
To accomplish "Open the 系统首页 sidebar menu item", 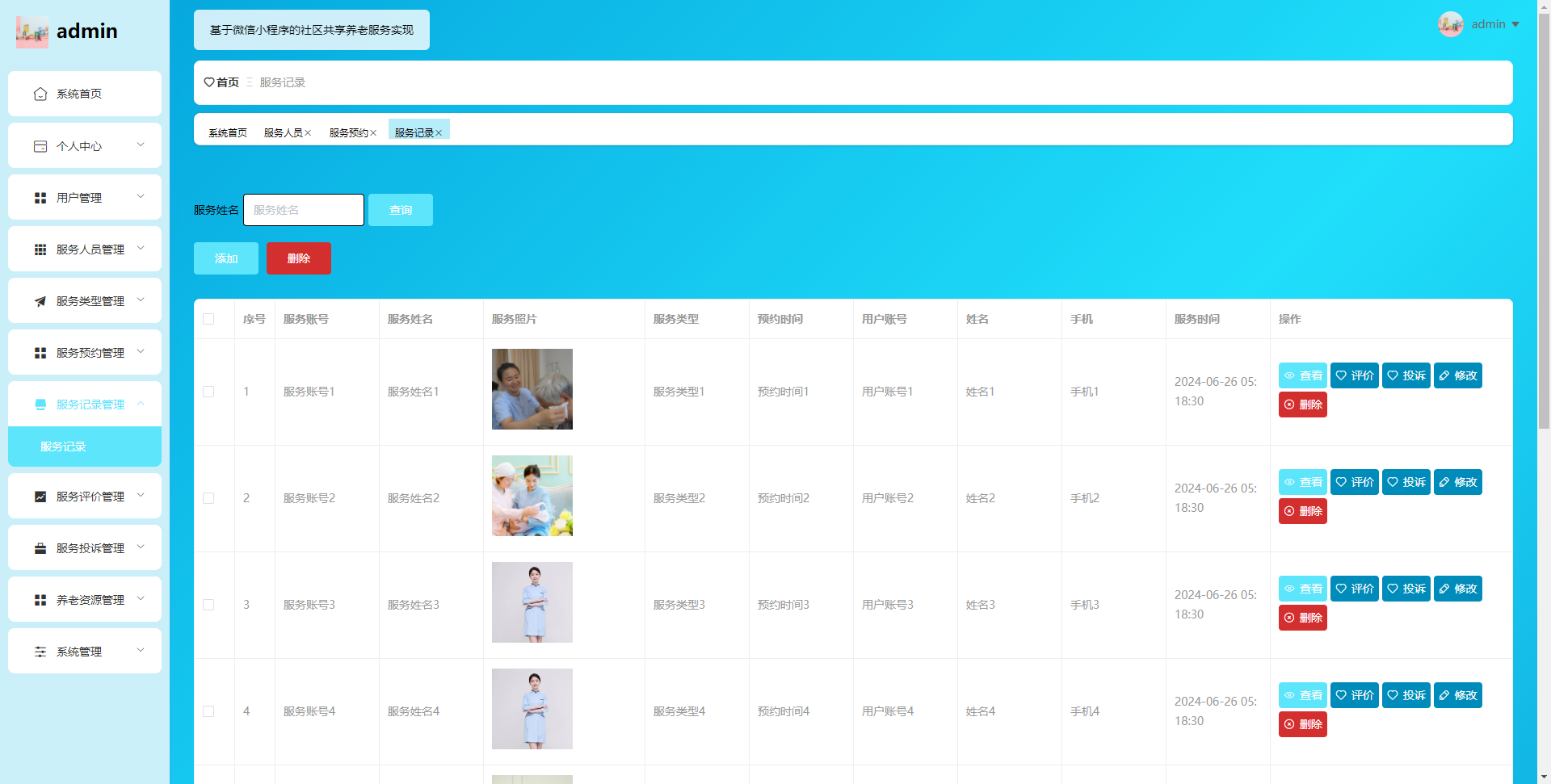I will 85,94.
